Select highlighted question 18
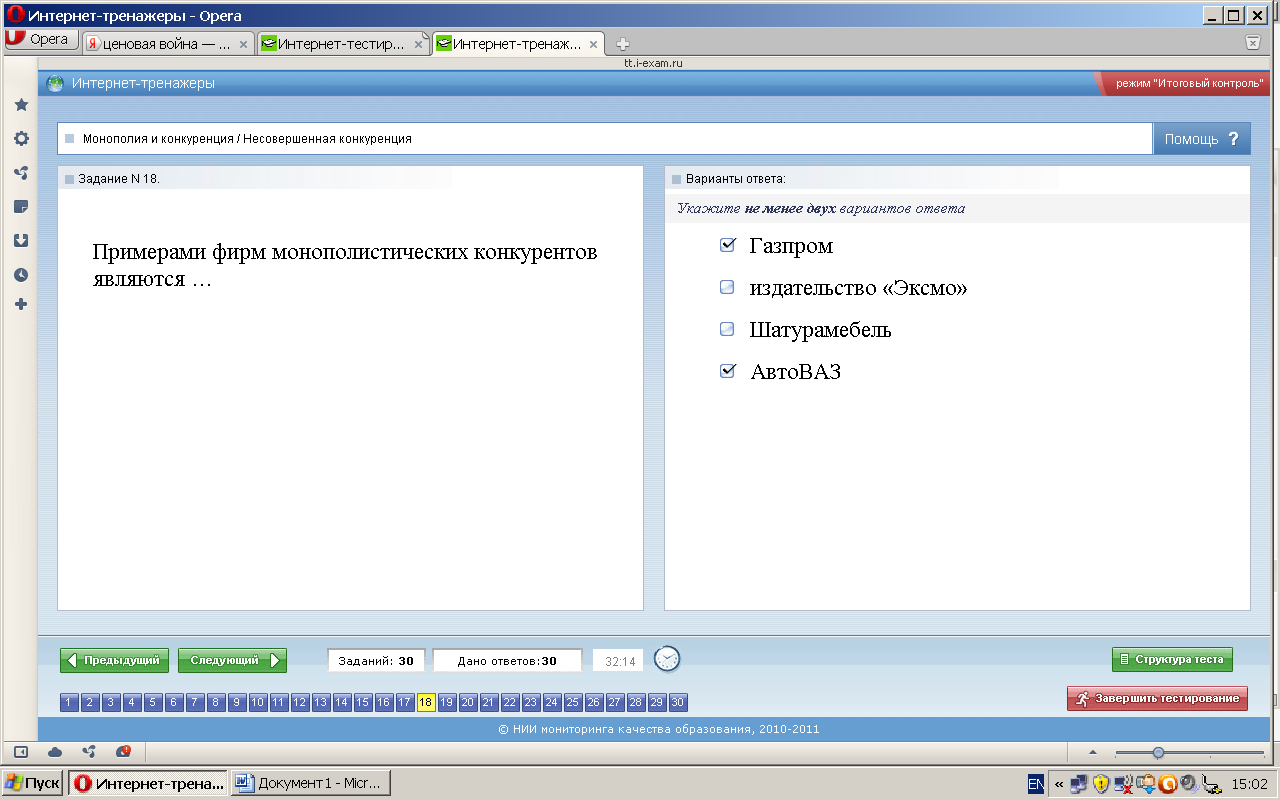 [426, 702]
